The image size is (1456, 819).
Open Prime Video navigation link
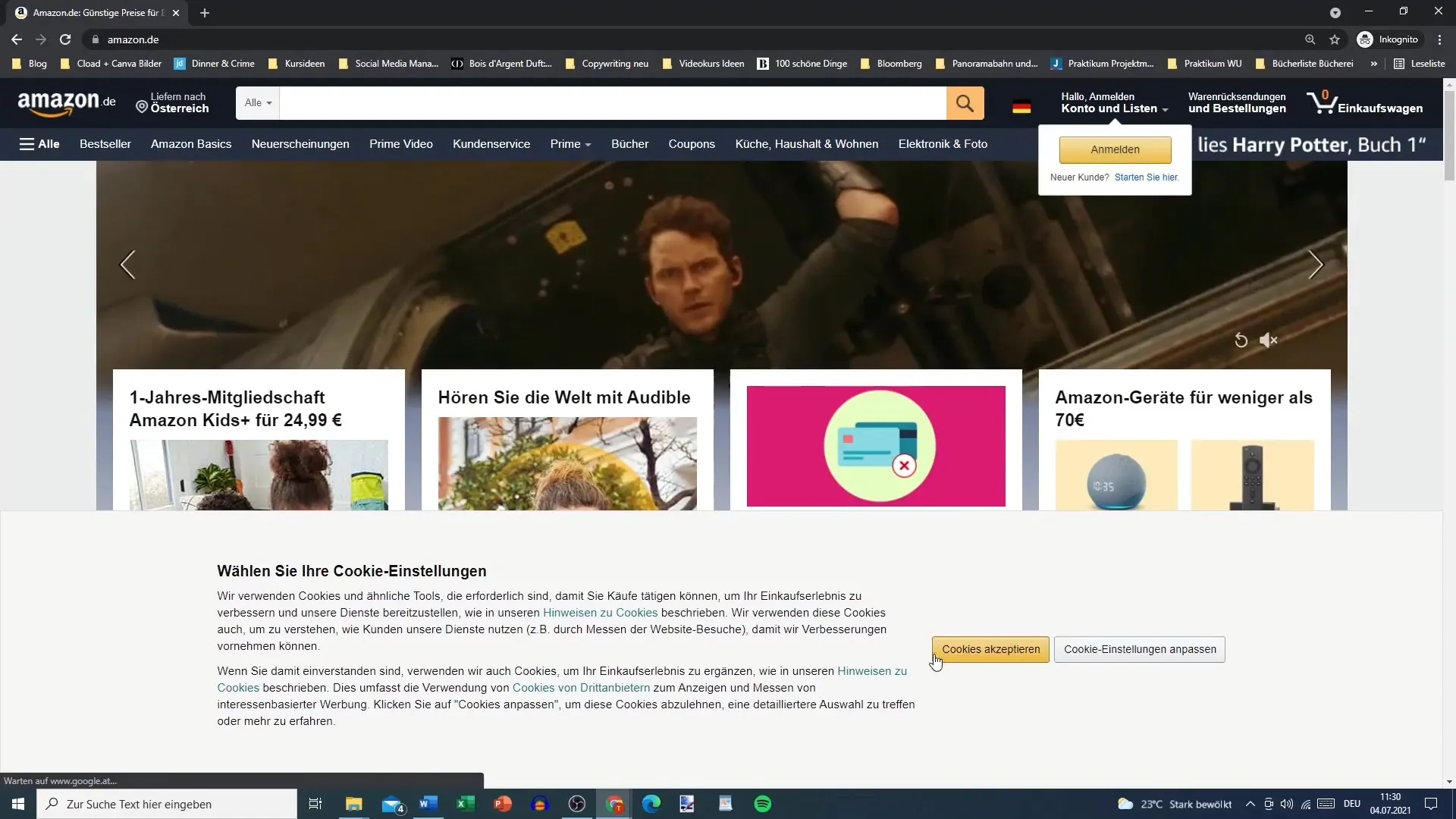[x=401, y=144]
